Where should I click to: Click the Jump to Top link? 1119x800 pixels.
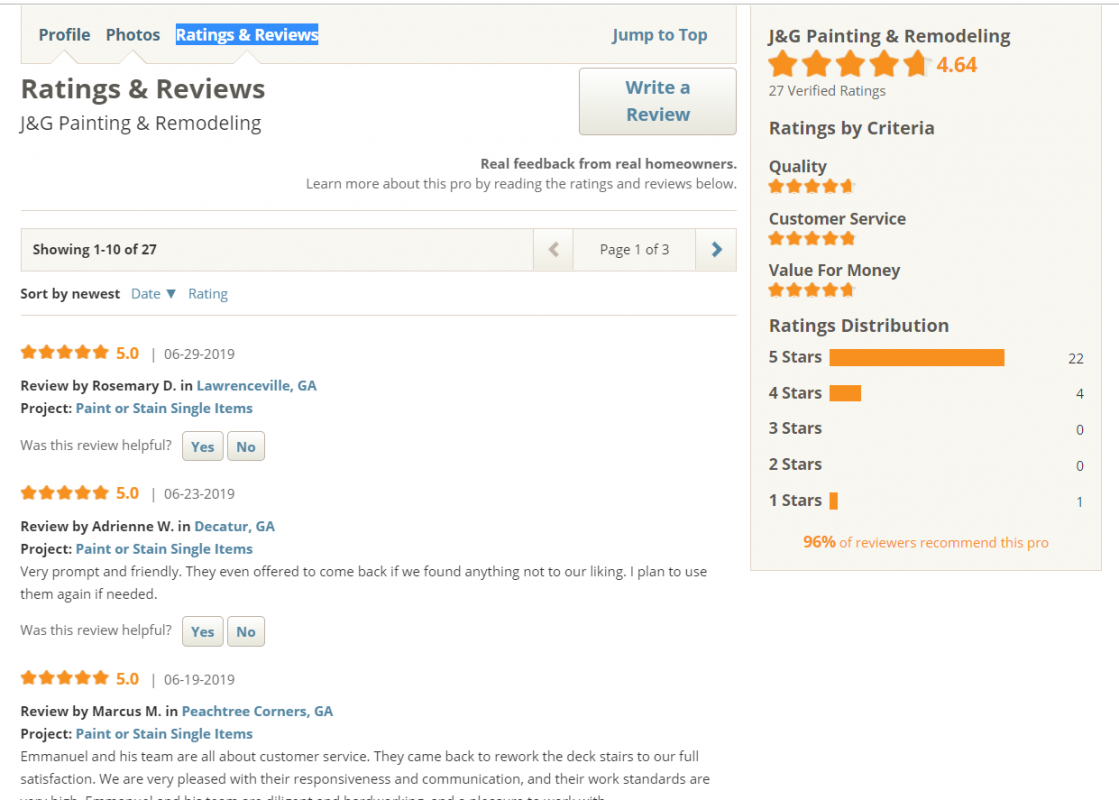tap(659, 35)
